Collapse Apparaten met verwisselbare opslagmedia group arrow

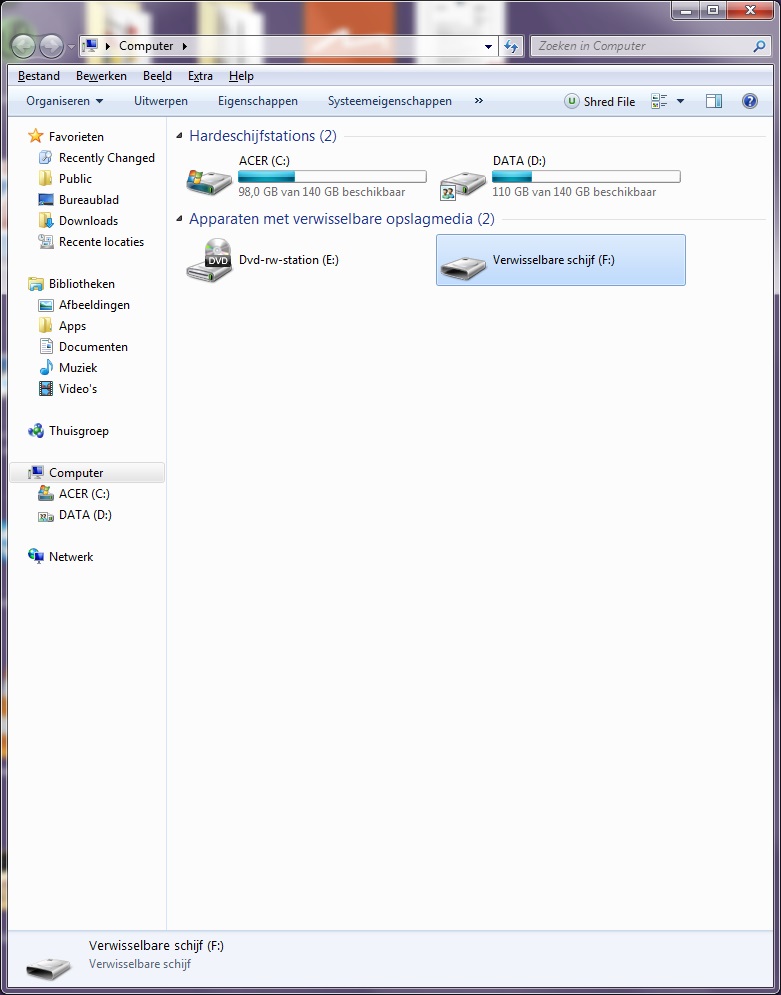pyautogui.click(x=180, y=220)
